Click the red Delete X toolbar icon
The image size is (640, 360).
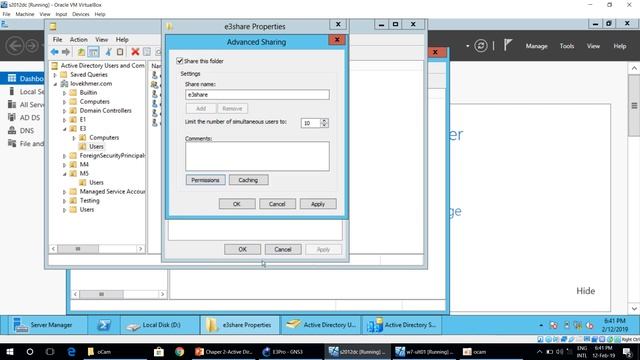coord(135,52)
